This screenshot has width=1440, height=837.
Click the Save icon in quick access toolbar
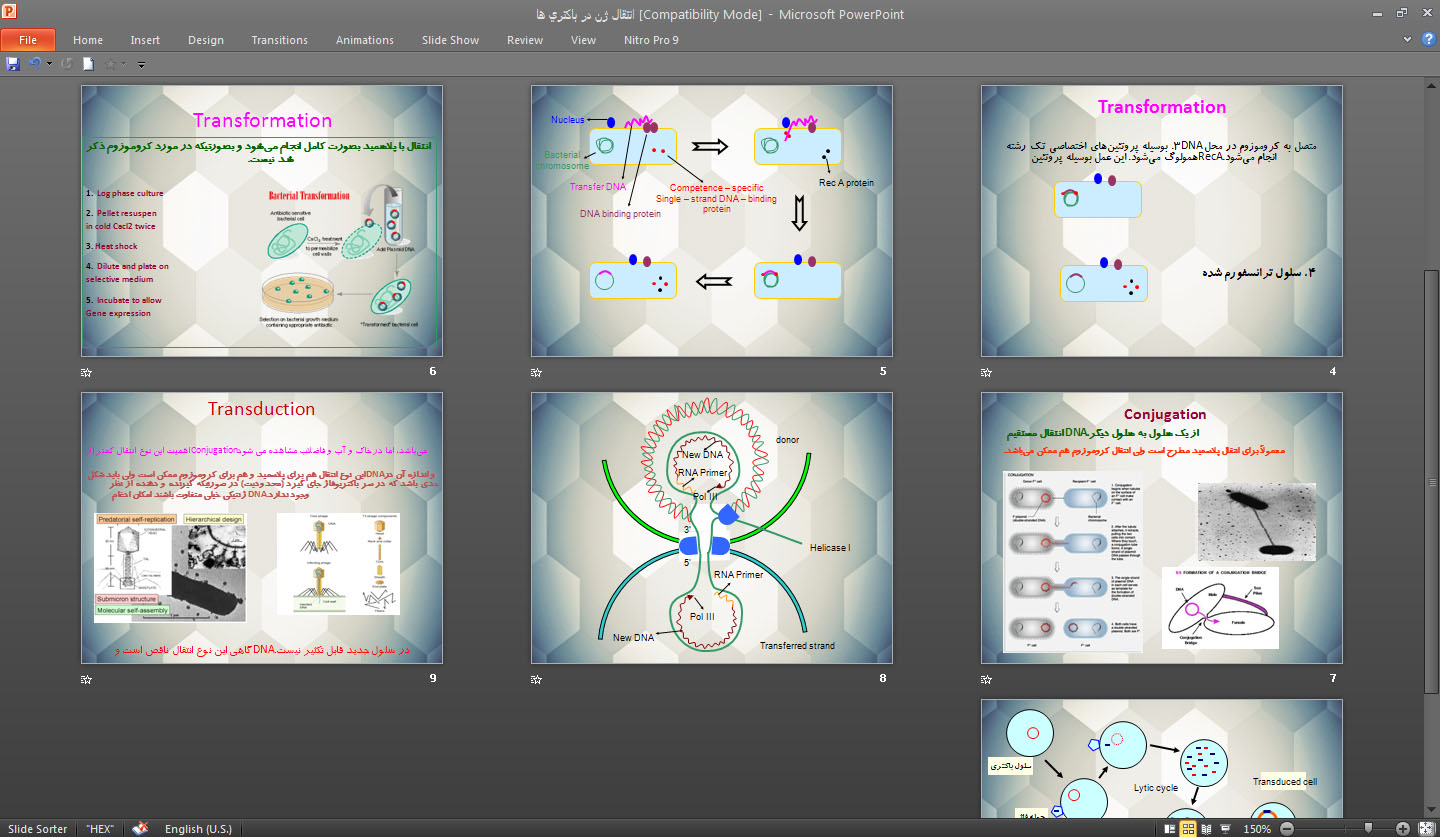tap(13, 64)
